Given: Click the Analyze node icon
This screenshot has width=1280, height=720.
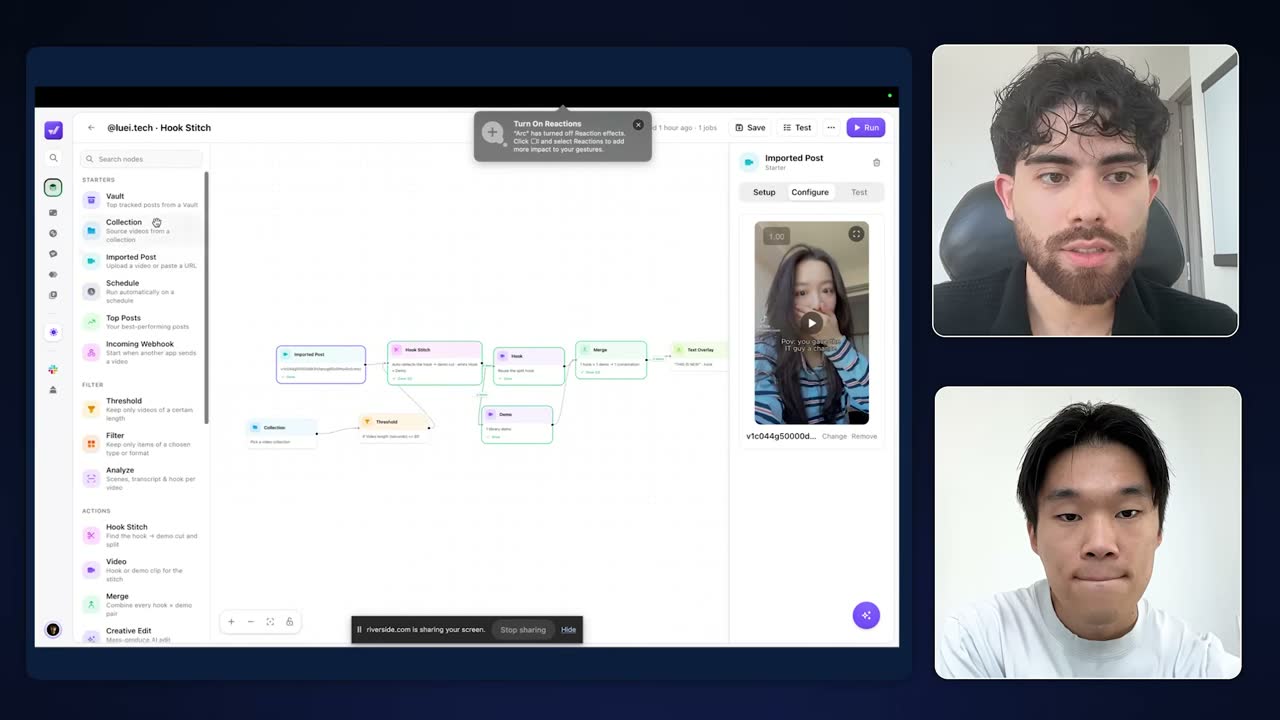Looking at the screenshot, I should click(91, 479).
